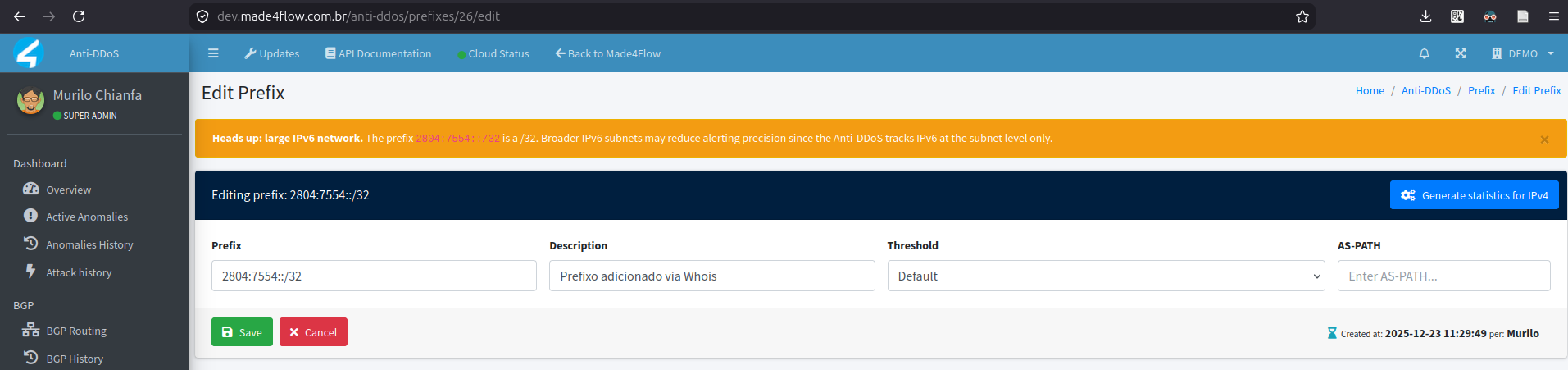Image resolution: width=1568 pixels, height=370 pixels.
Task: Bookmark page with the star icon
Action: (x=1302, y=16)
